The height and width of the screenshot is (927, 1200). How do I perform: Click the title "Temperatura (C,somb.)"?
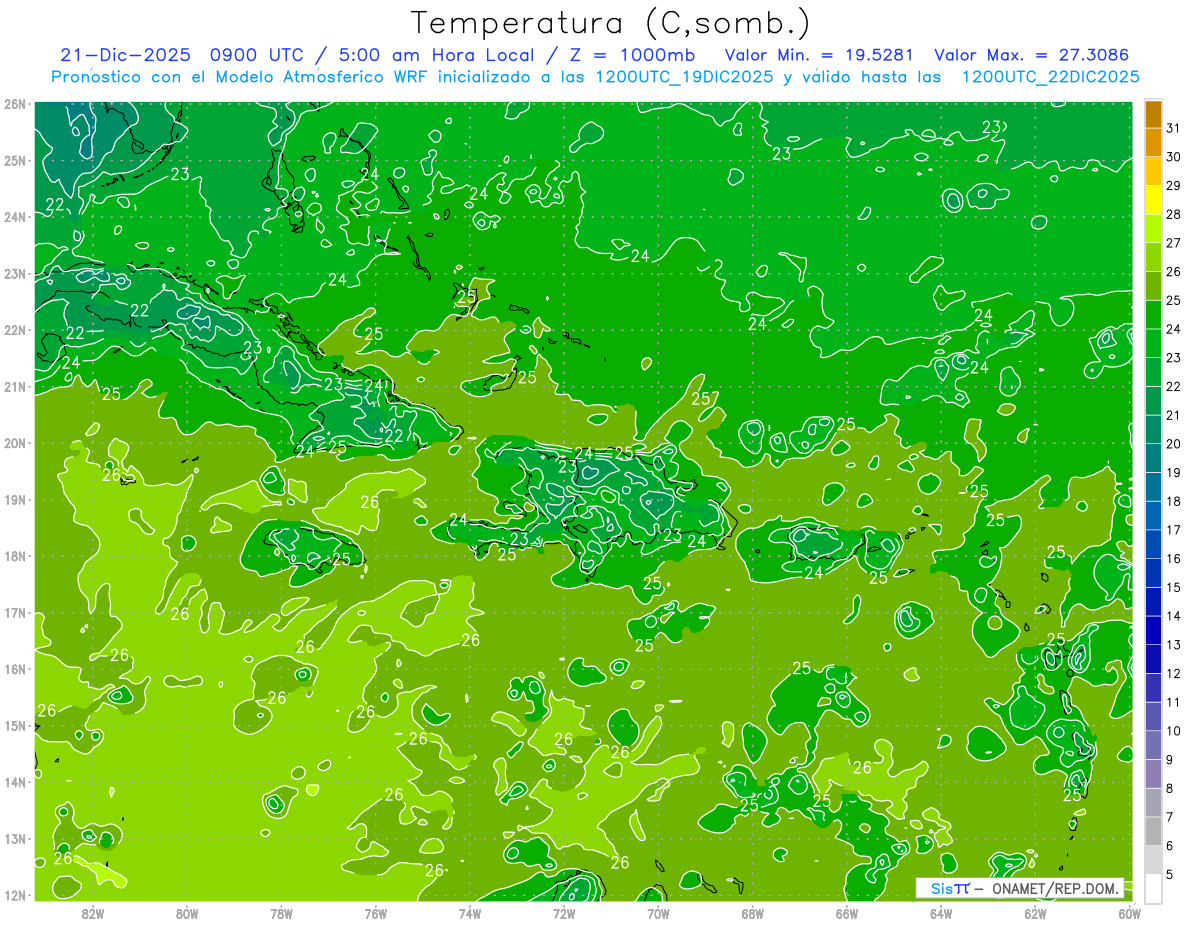tap(611, 24)
